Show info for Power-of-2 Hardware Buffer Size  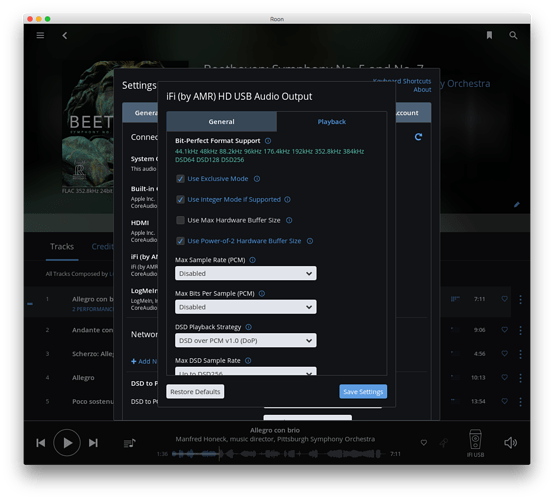pos(310,241)
